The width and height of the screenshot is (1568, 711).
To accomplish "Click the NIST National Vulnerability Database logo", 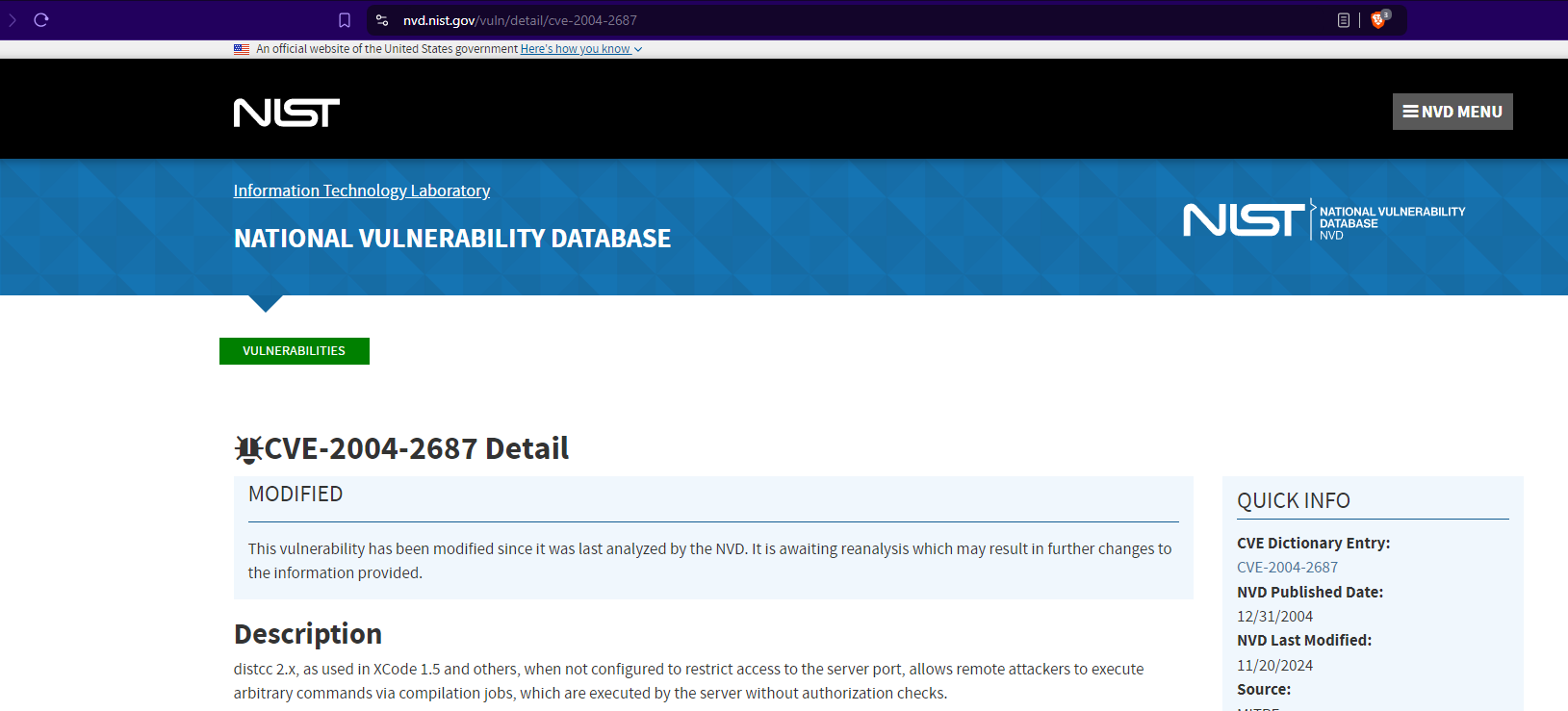I will point(1324,220).
